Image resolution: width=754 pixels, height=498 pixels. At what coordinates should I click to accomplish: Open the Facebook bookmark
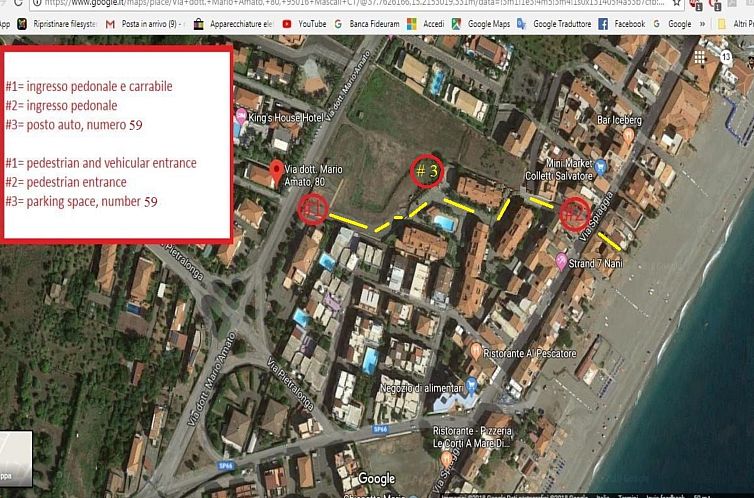click(x=621, y=23)
